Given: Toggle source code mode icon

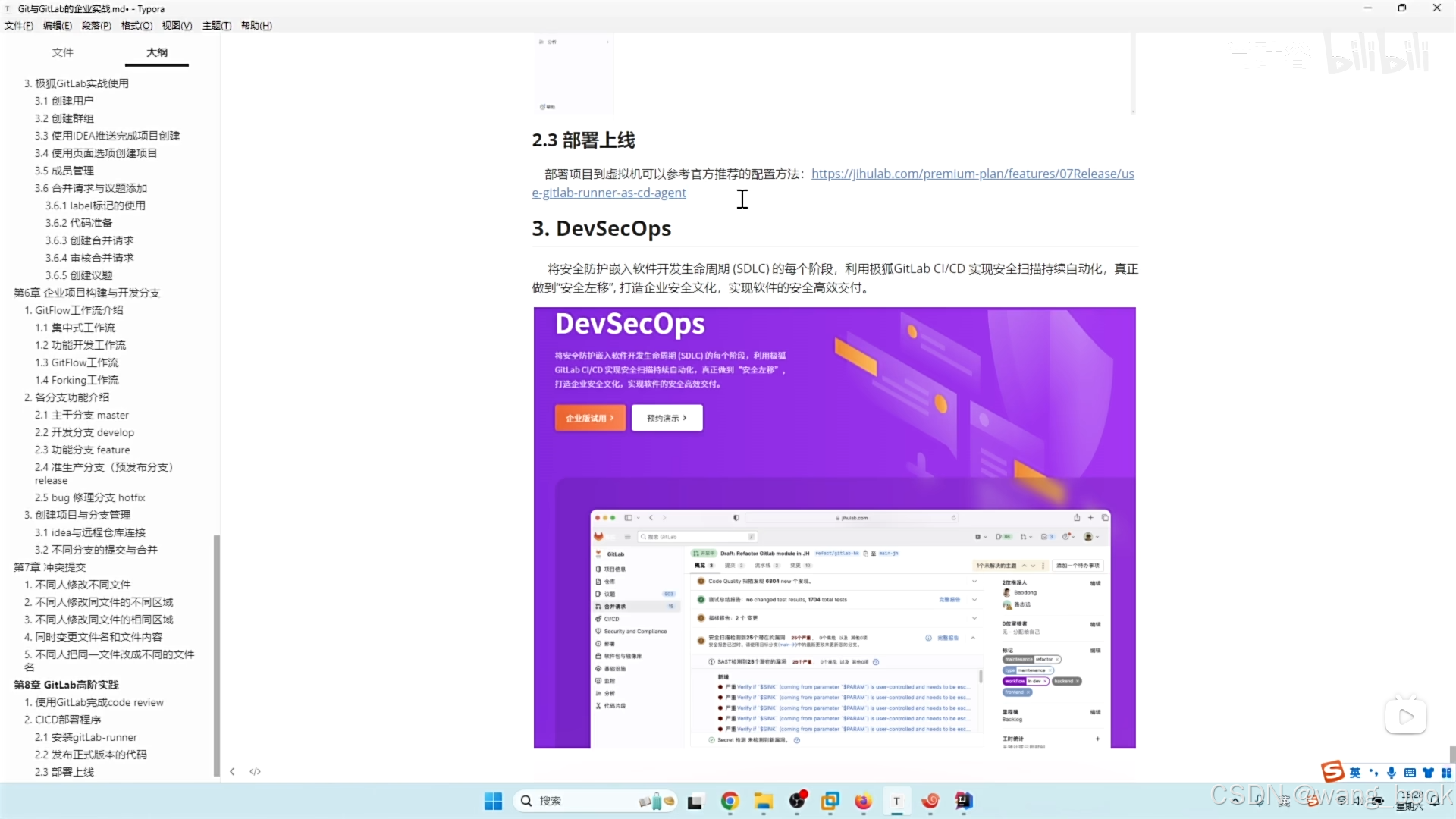Looking at the screenshot, I should tap(256, 772).
